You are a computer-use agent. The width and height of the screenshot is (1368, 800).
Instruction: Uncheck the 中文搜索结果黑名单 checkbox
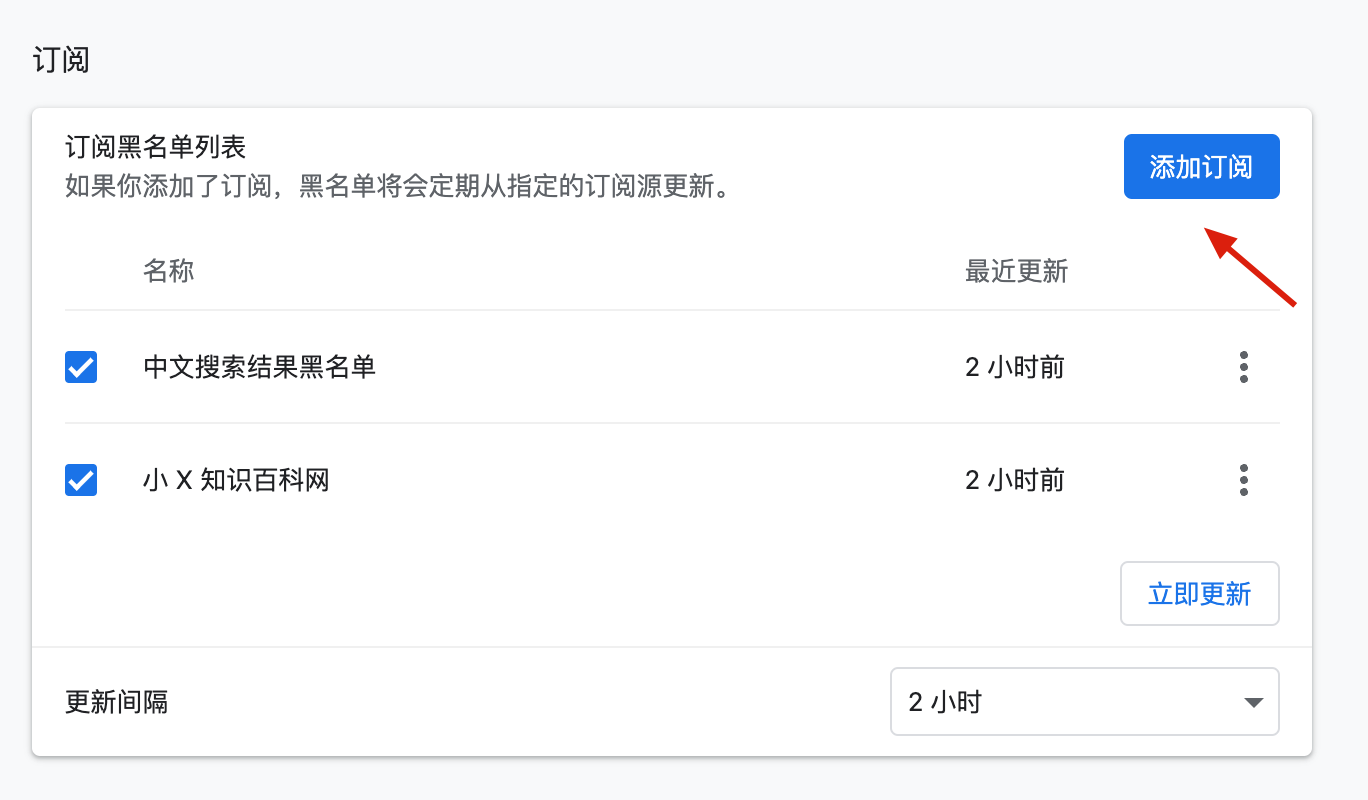pyautogui.click(x=81, y=367)
